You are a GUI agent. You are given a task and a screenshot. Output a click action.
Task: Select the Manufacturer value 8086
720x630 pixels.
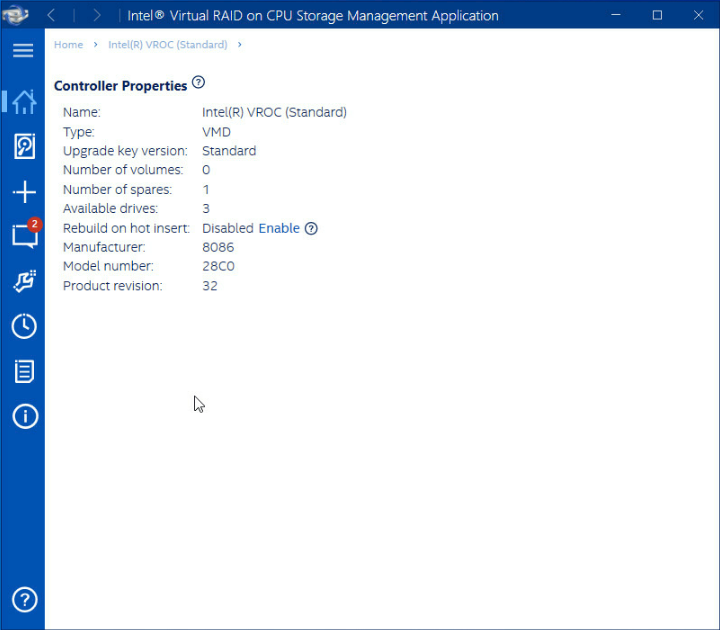(x=218, y=247)
